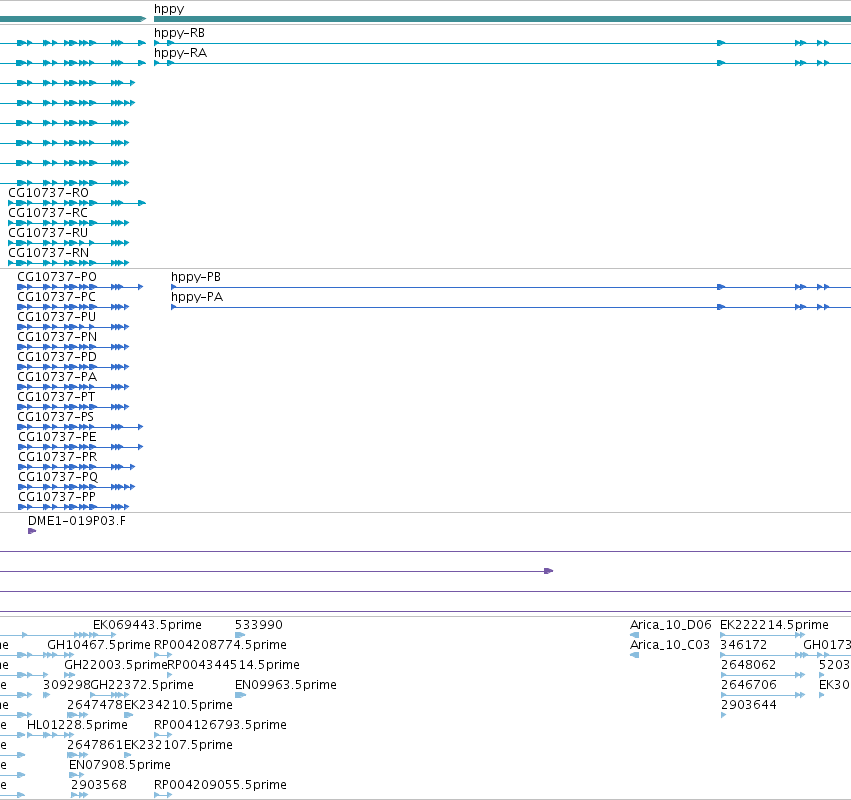Select the CG10737-RN transcript label
The image size is (851, 800).
48,253
